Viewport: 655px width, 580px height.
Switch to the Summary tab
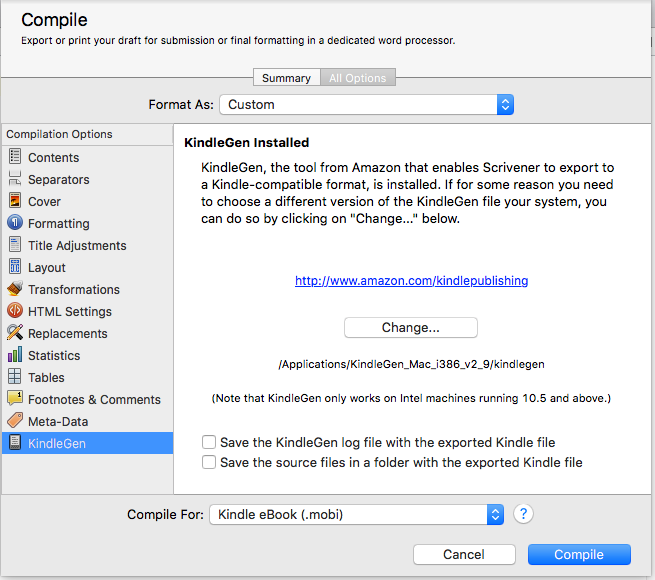[286, 78]
